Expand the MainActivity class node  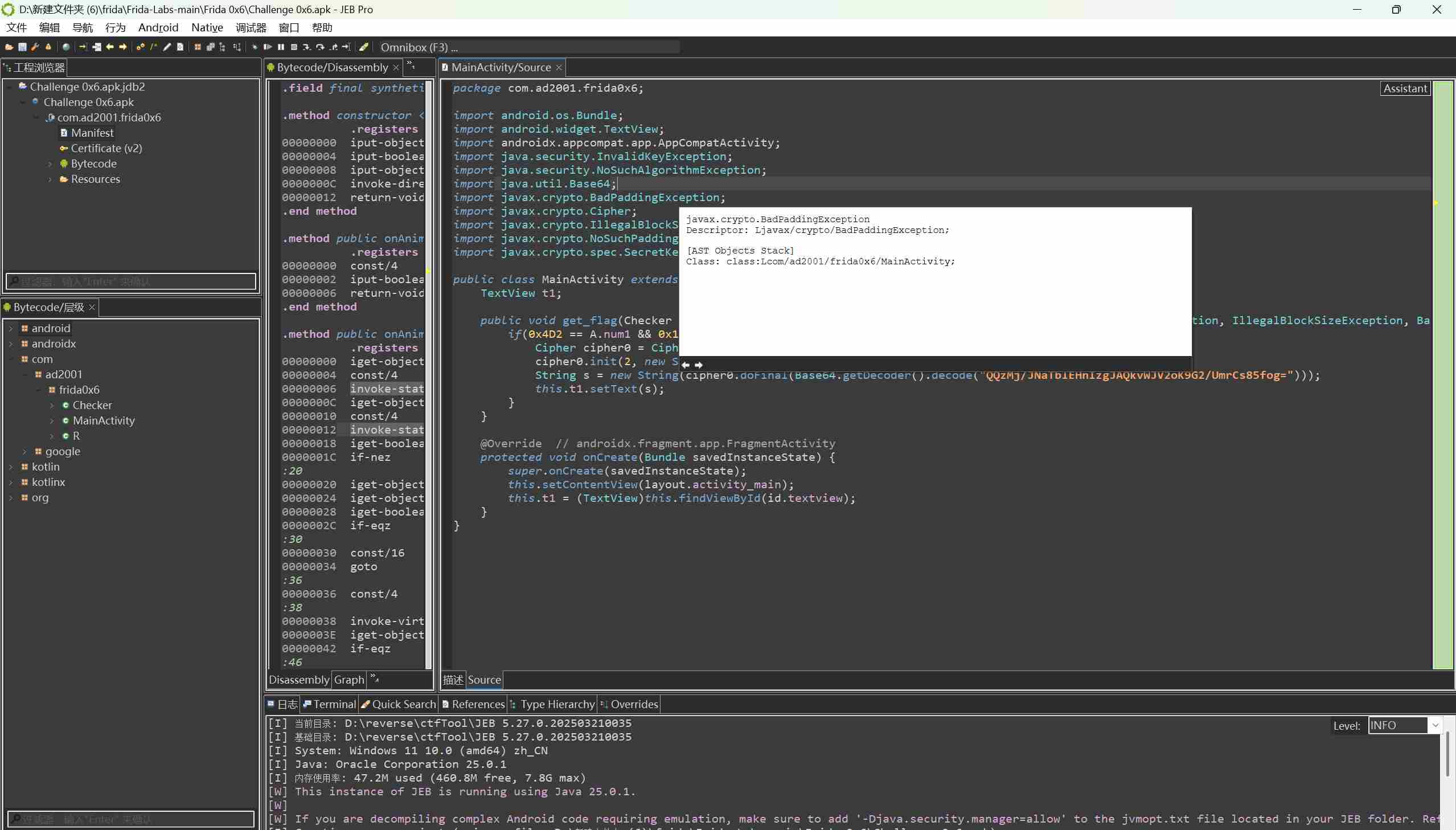click(x=52, y=421)
